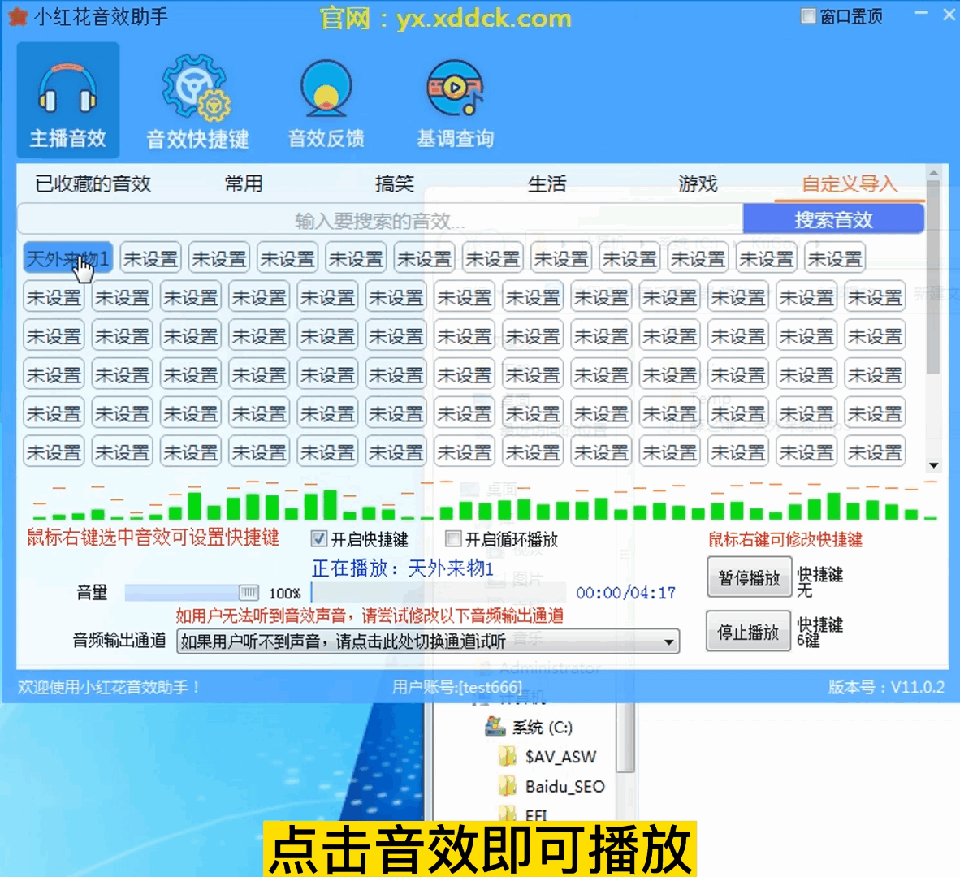This screenshot has width=960, height=877.
Task: Switch to the 搞笑 tab
Action: (x=394, y=183)
